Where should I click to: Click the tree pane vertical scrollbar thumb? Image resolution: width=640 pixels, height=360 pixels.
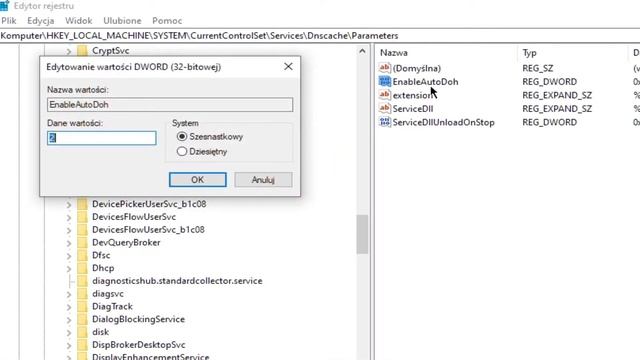point(362,234)
